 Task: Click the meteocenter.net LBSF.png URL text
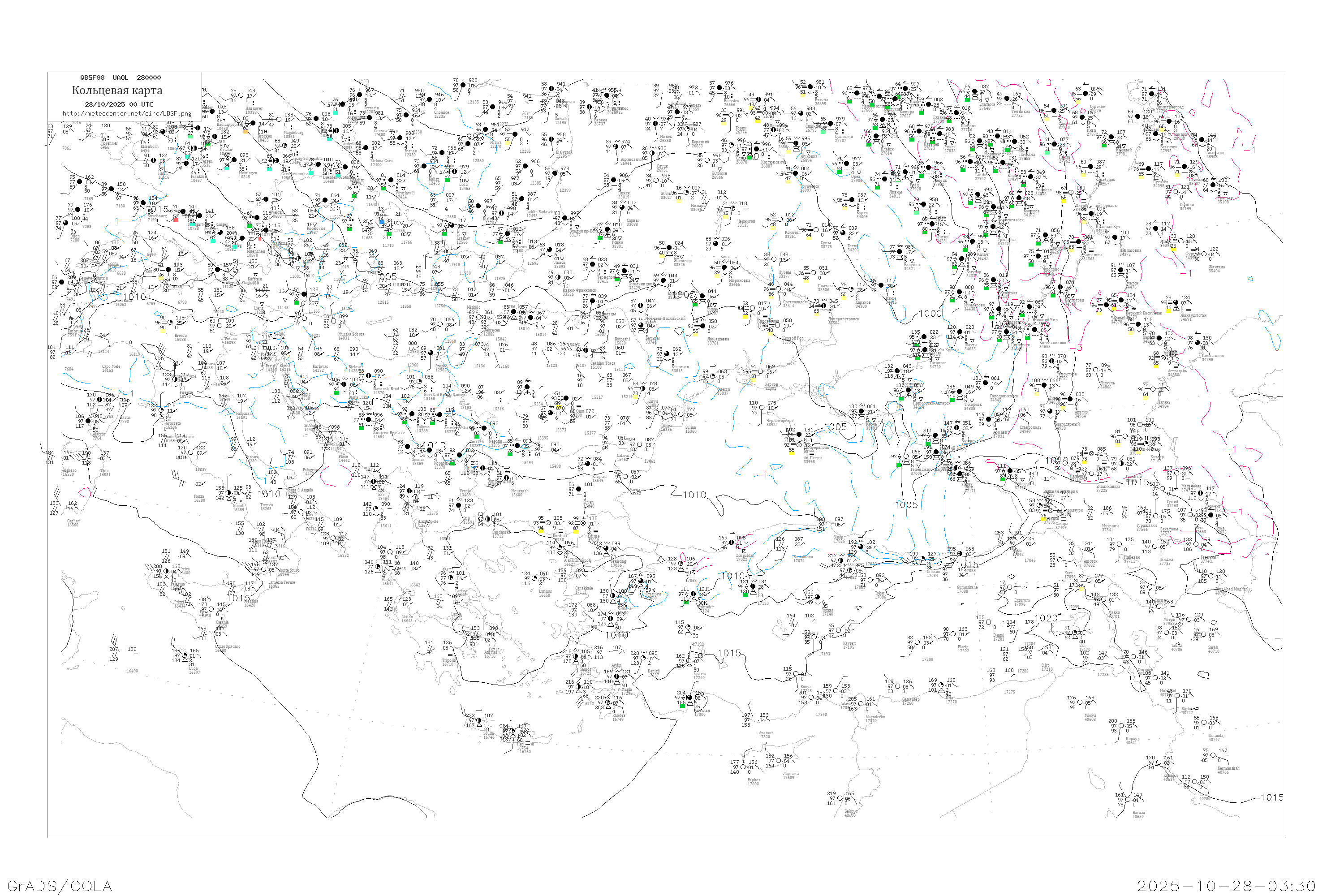pos(127,113)
